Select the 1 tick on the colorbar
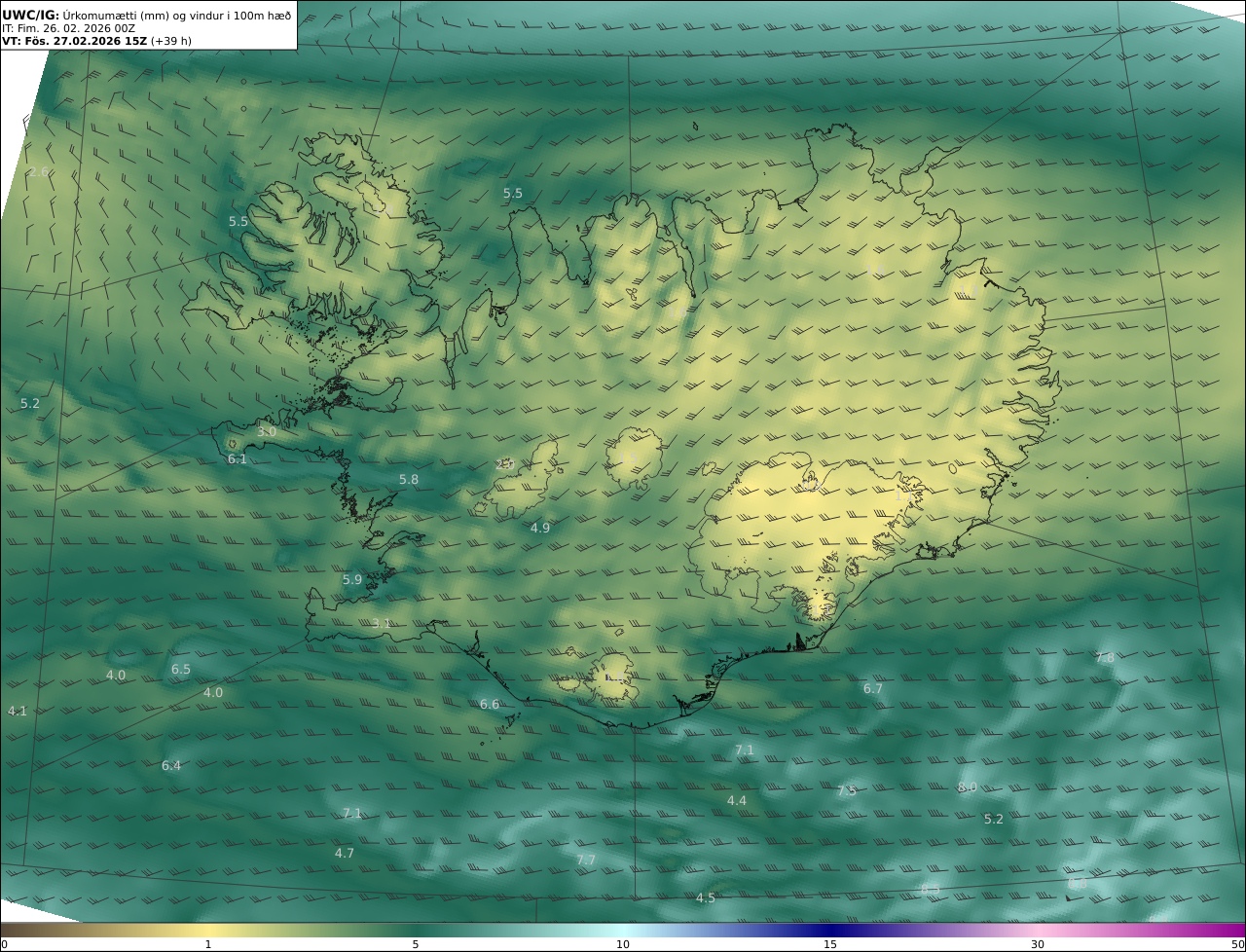Image resolution: width=1246 pixels, height=952 pixels. coord(208,943)
